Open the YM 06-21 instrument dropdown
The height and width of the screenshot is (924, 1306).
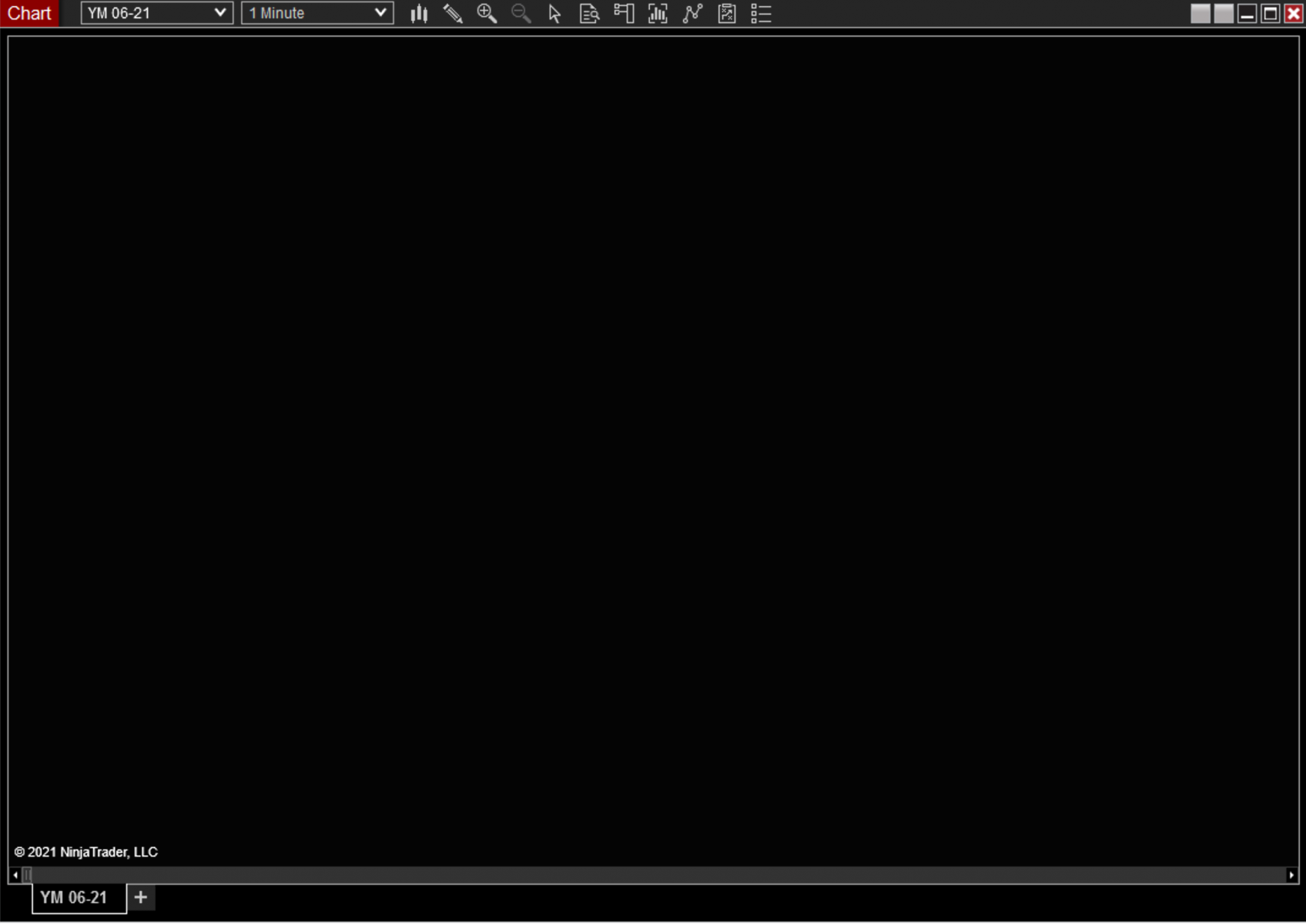pyautogui.click(x=156, y=12)
